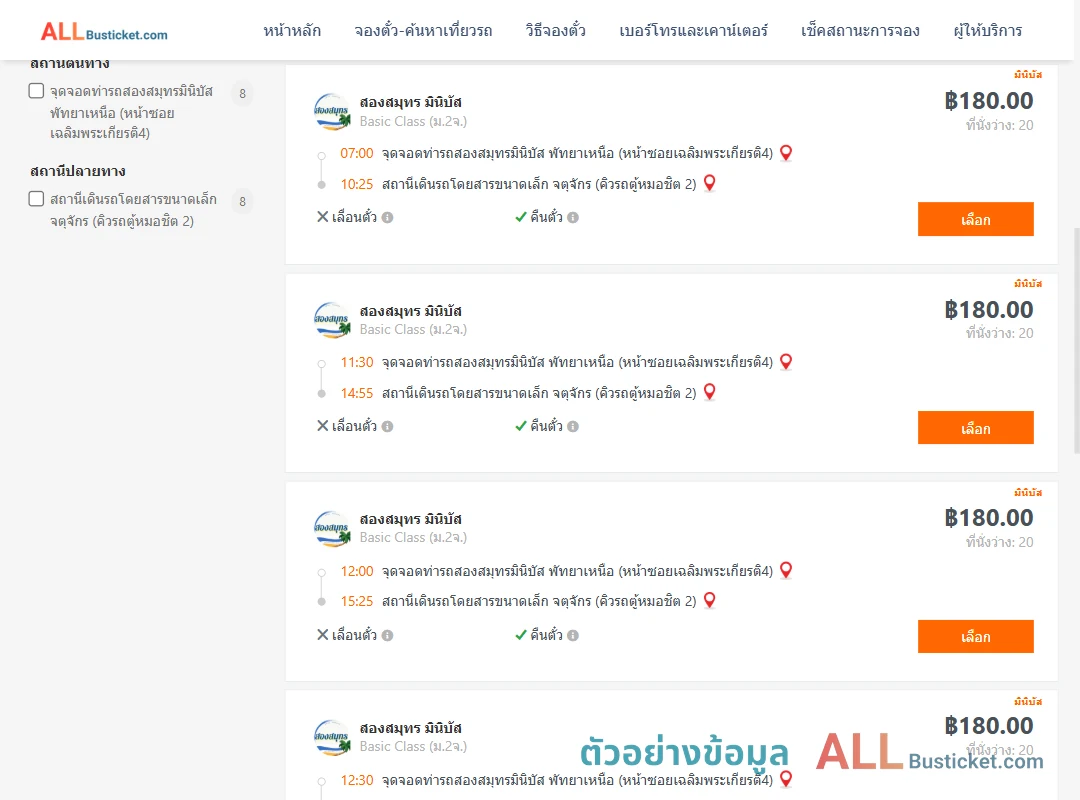The width and height of the screenshot is (1080, 800).
Task: Open the จองตั๋ว-ค้นหาเที่ยวรถ menu item
Action: coord(423,31)
